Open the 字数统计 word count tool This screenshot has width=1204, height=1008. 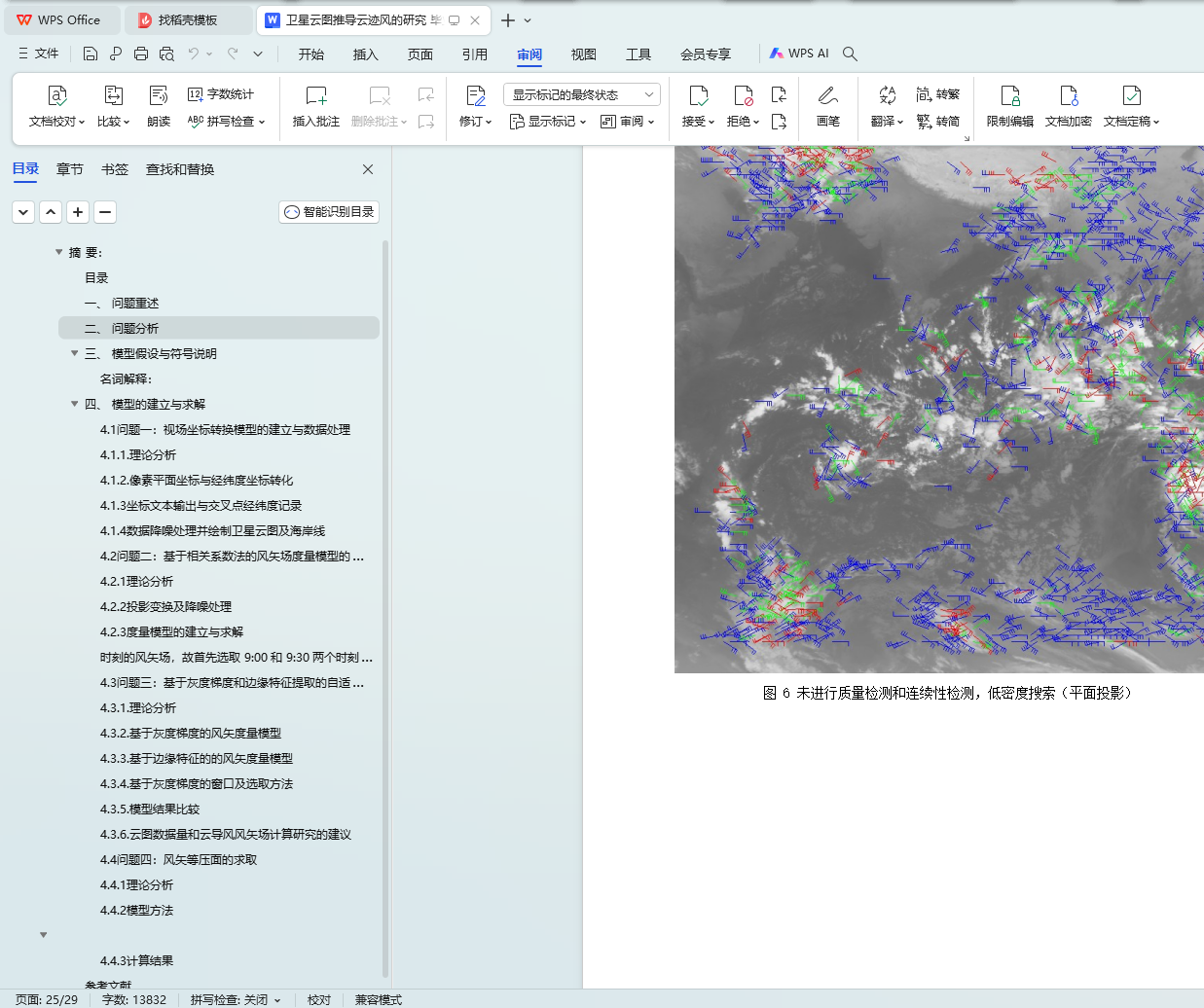[x=221, y=94]
